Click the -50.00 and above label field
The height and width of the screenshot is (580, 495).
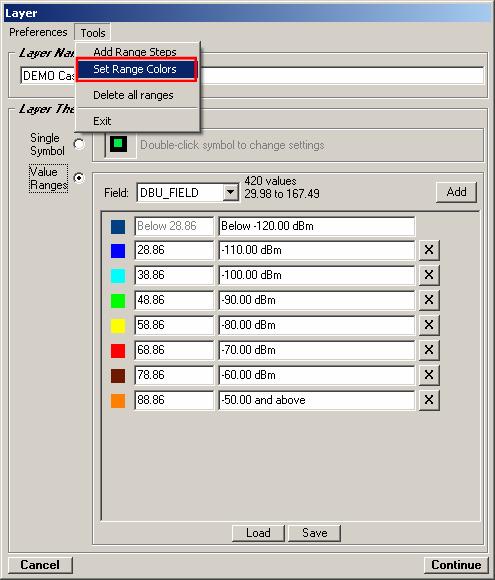click(317, 400)
